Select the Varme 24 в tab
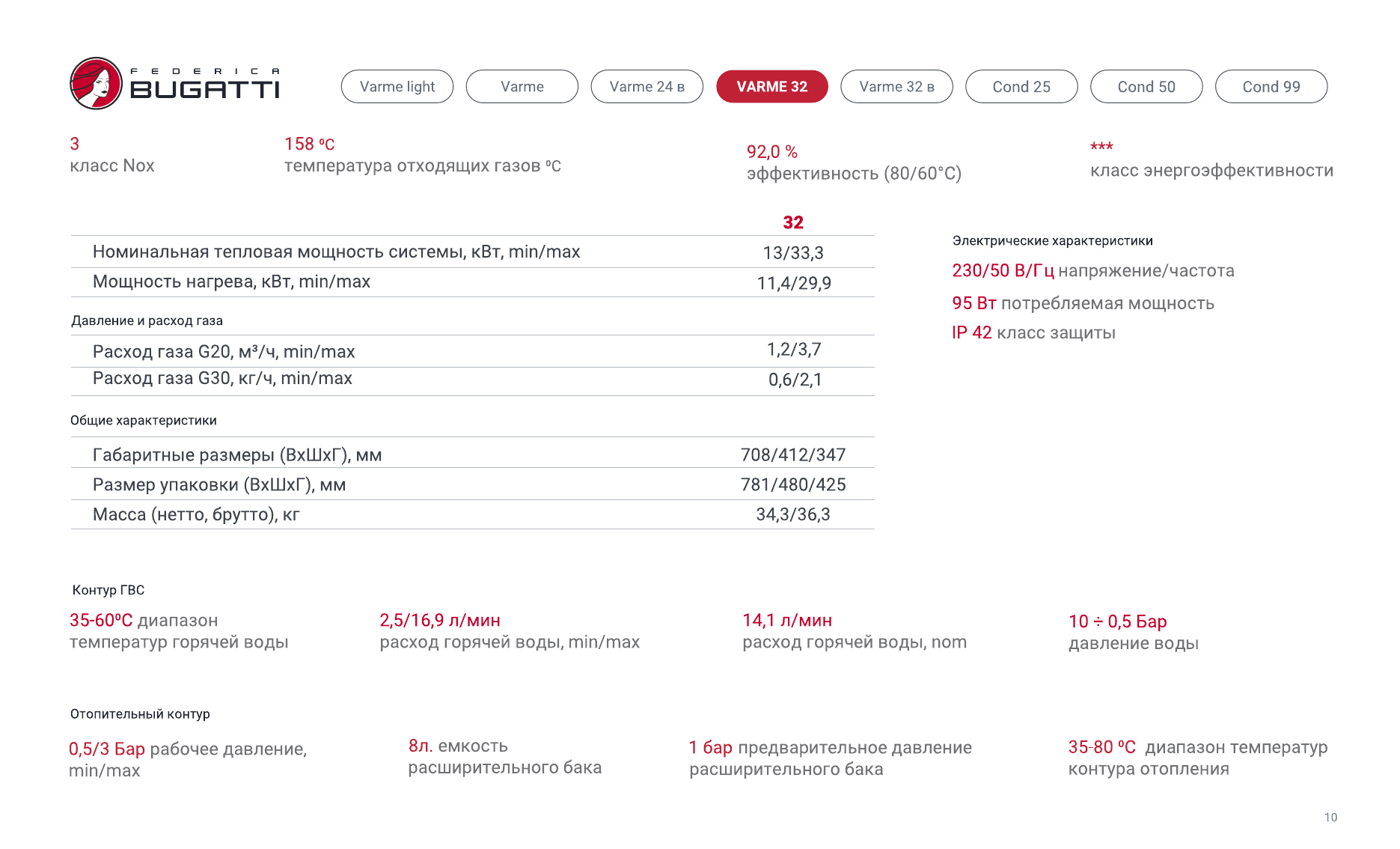Image resolution: width=1400 pixels, height=849 pixels. (646, 87)
